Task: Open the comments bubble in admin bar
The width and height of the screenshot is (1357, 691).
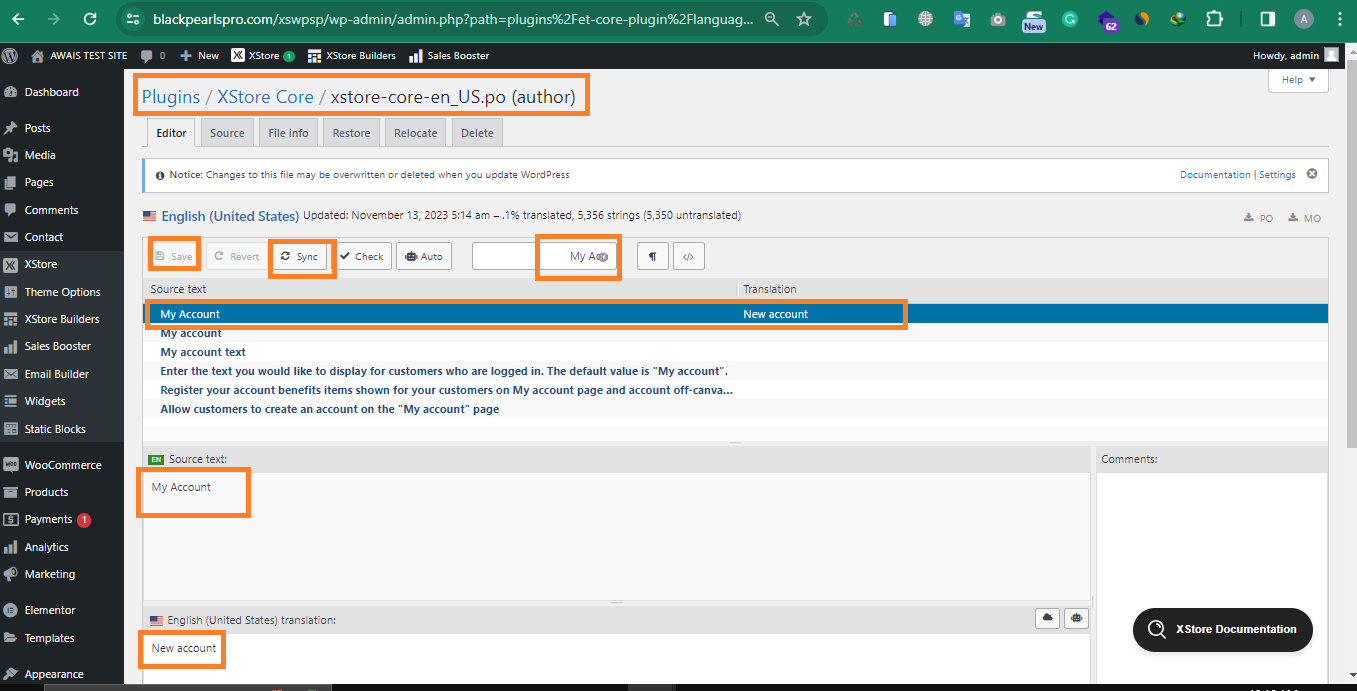Action: click(153, 55)
